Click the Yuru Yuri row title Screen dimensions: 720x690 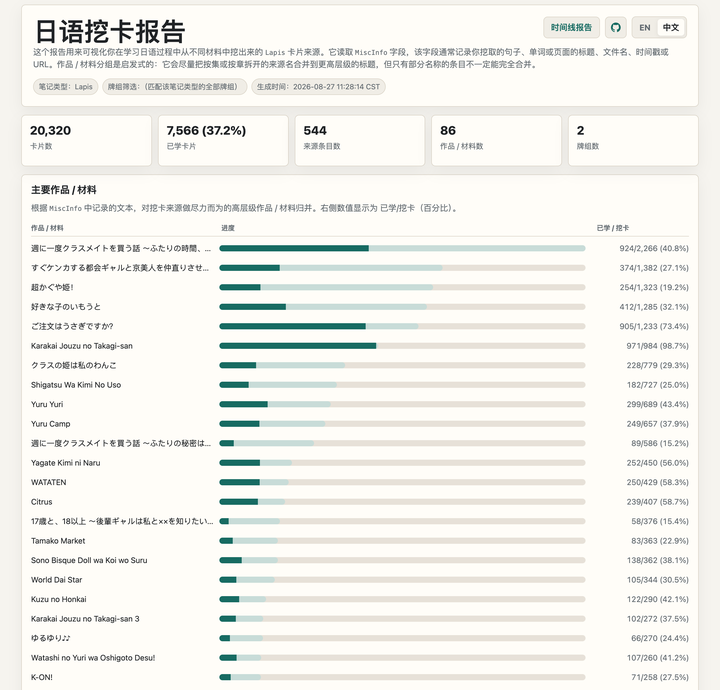coord(47,404)
